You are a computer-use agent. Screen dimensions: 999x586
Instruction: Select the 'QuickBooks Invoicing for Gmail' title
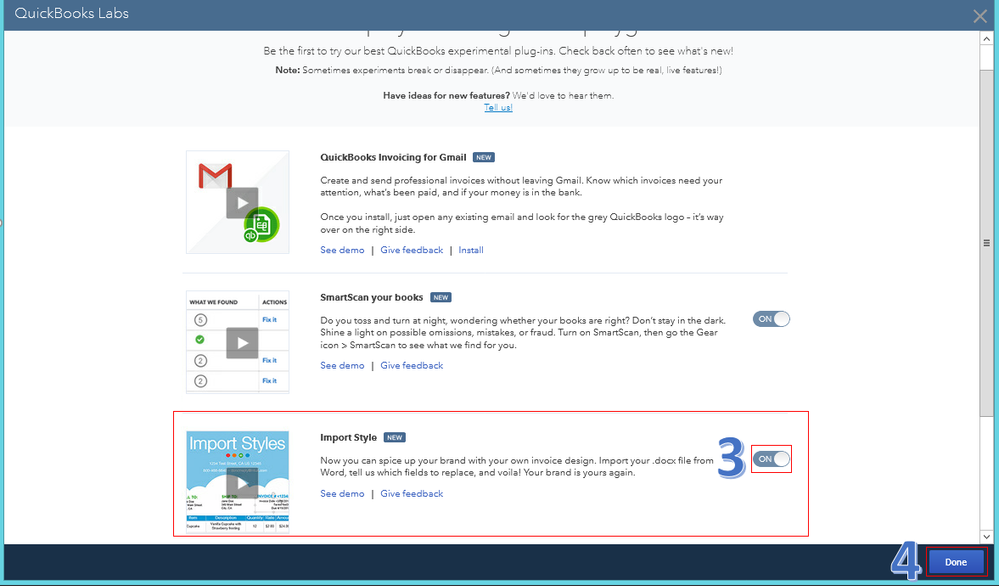pyautogui.click(x=393, y=157)
